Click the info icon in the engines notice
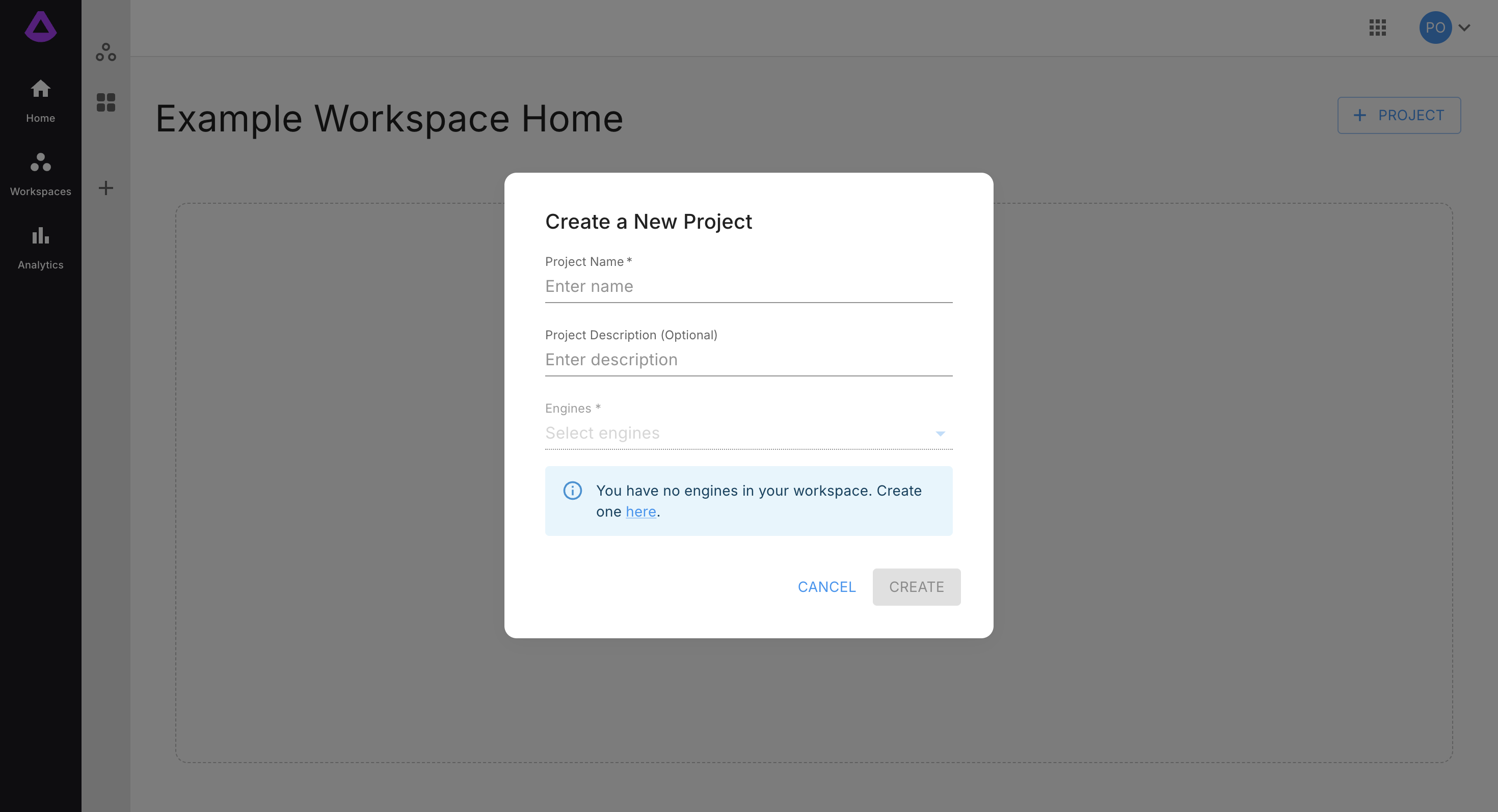Screen dimensions: 1498x812 (572, 491)
